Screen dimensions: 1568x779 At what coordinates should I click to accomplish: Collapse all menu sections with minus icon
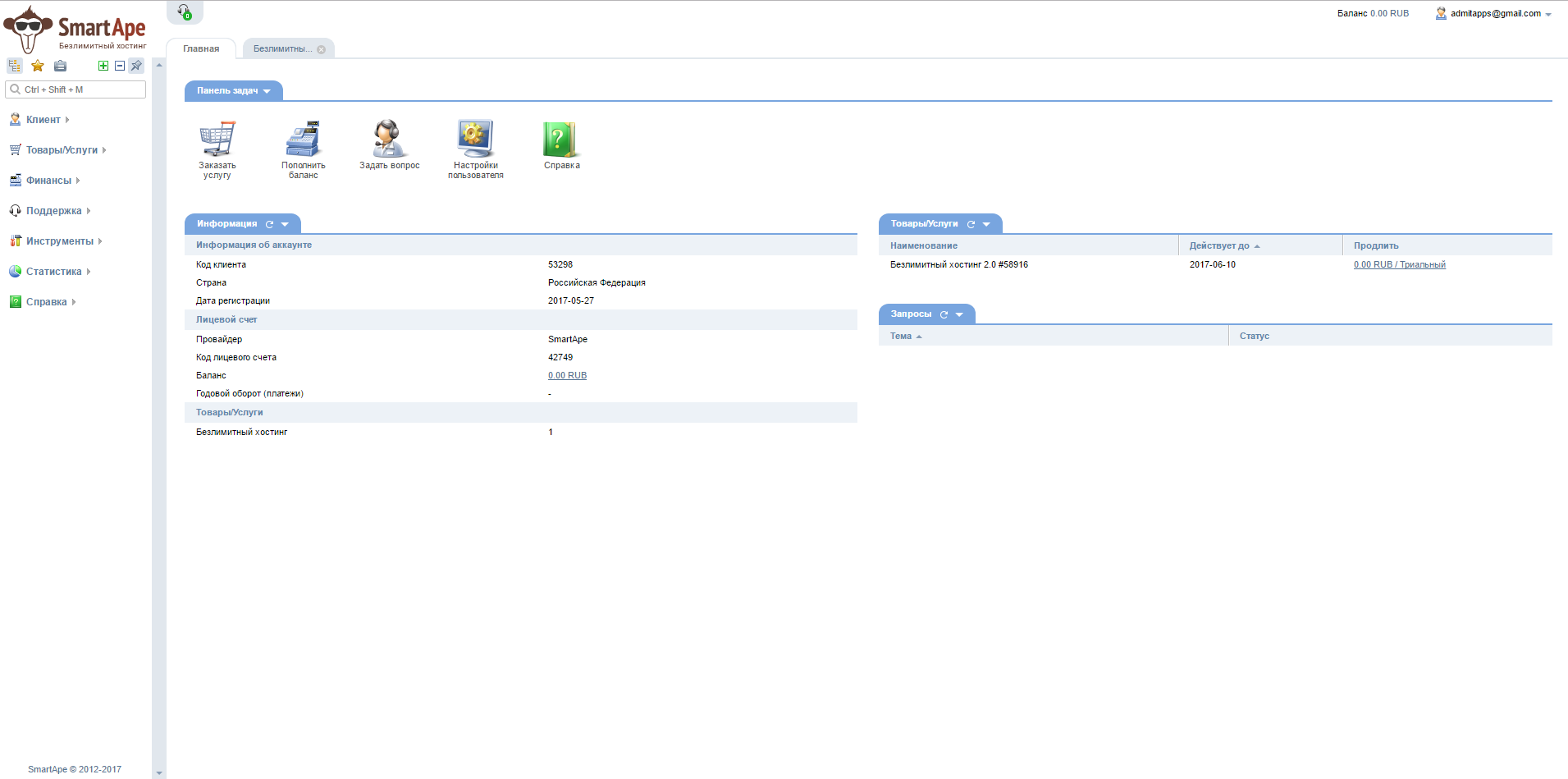(120, 66)
